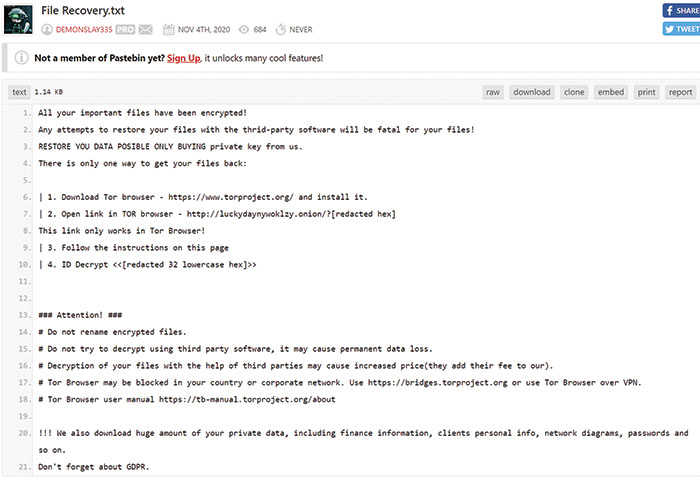Click the PRO badge
The height and width of the screenshot is (479, 700).
tap(125, 30)
